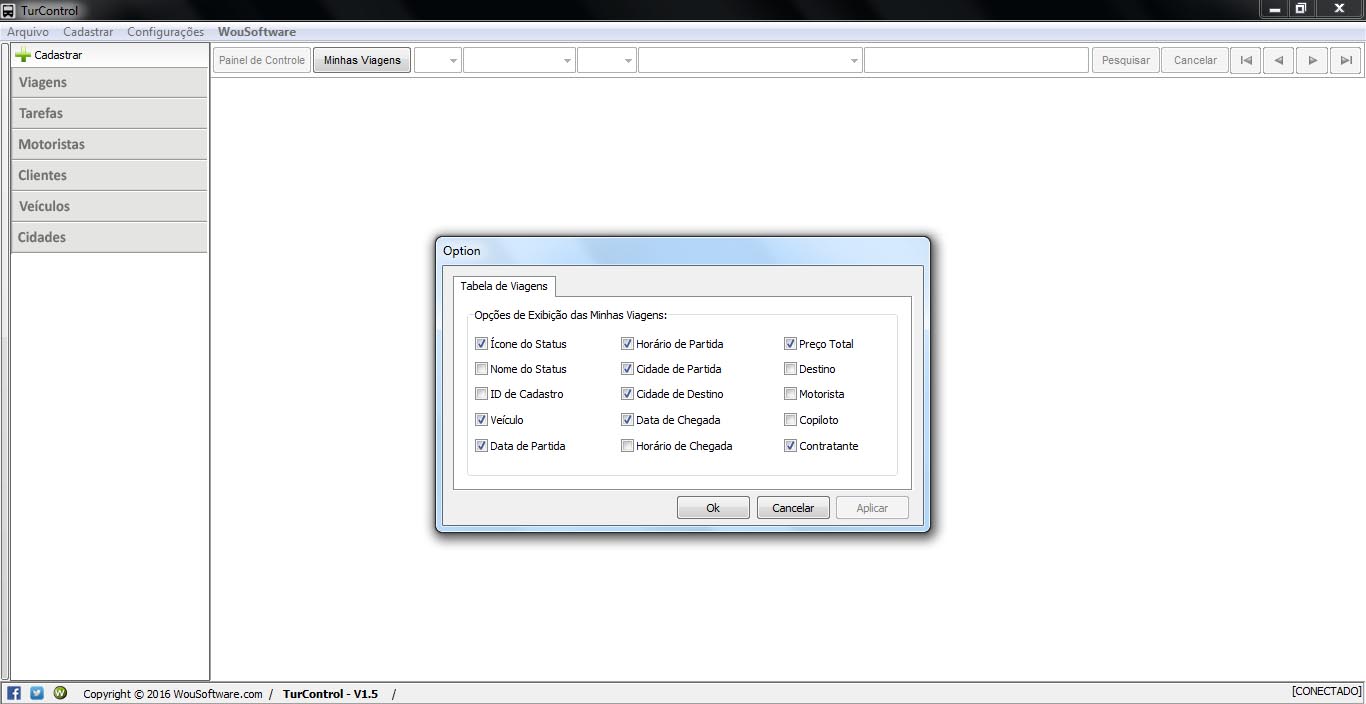Open the Clientes sidebar section

[x=109, y=175]
